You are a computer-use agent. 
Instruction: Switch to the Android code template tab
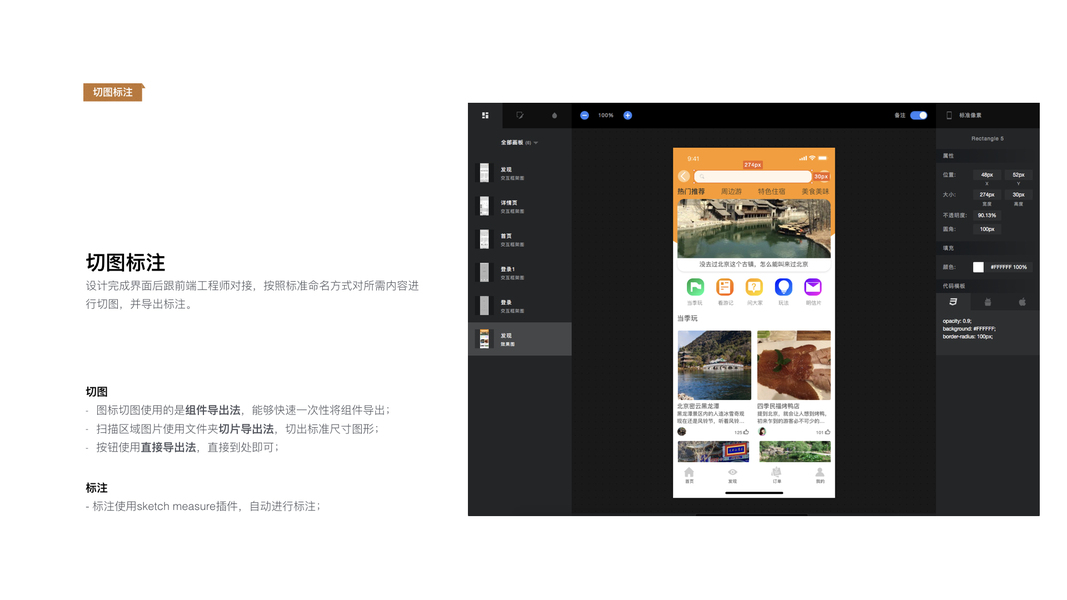pos(987,302)
